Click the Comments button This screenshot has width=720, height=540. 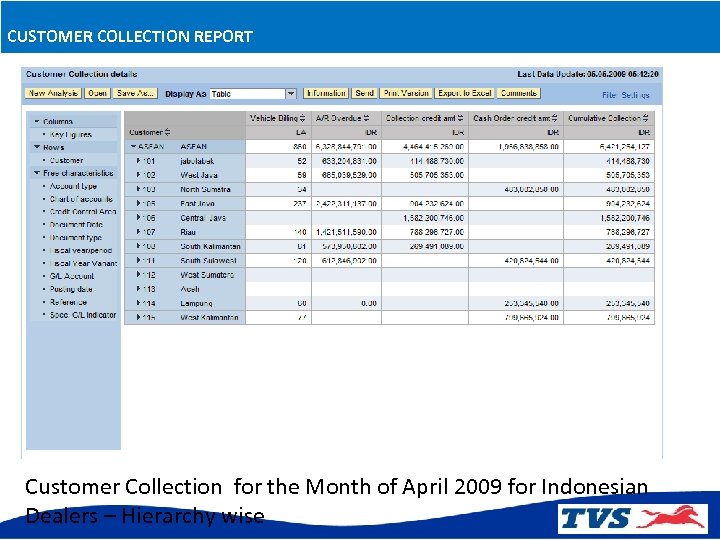coord(519,93)
